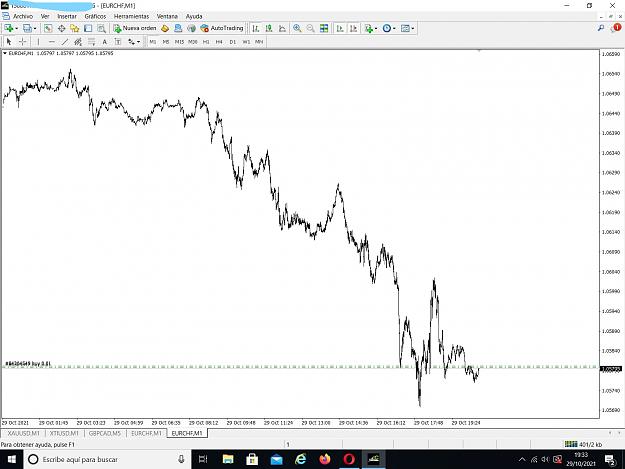Expand the indicators dropdown arrow
Screen dimensions: 625x469
(x=376, y=29)
